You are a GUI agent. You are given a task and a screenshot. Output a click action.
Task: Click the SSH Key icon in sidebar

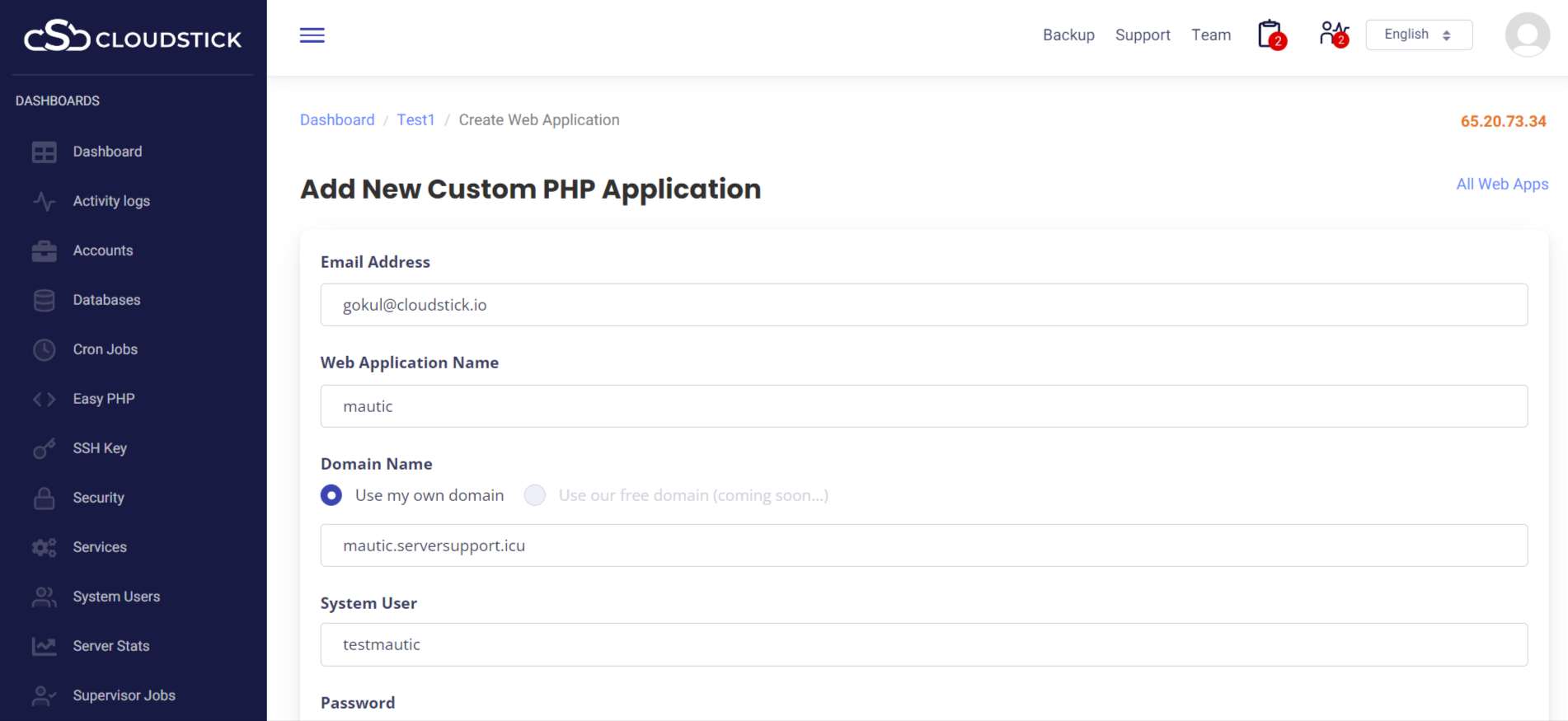click(45, 449)
